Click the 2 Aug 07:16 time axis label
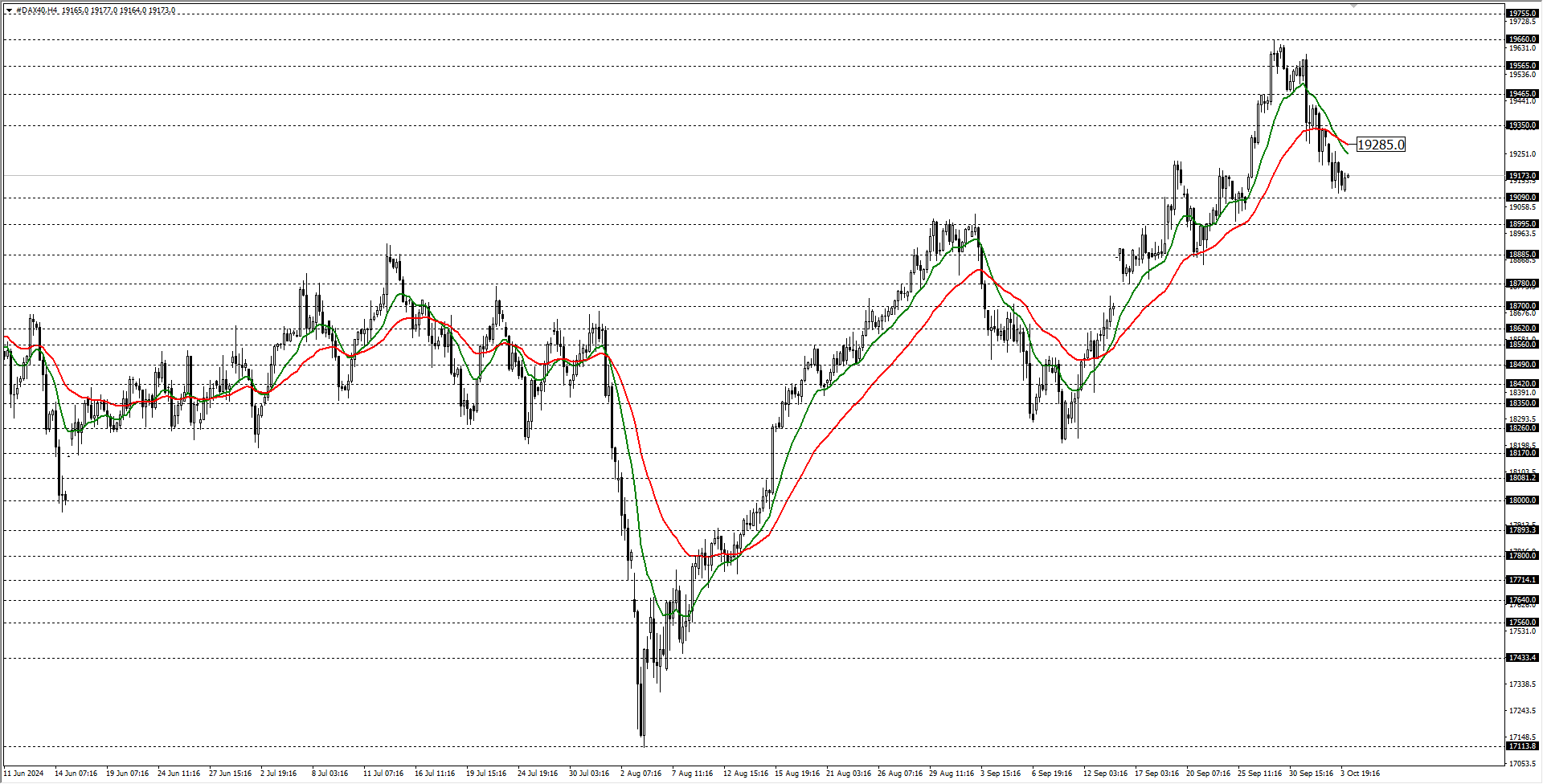 pos(641,774)
